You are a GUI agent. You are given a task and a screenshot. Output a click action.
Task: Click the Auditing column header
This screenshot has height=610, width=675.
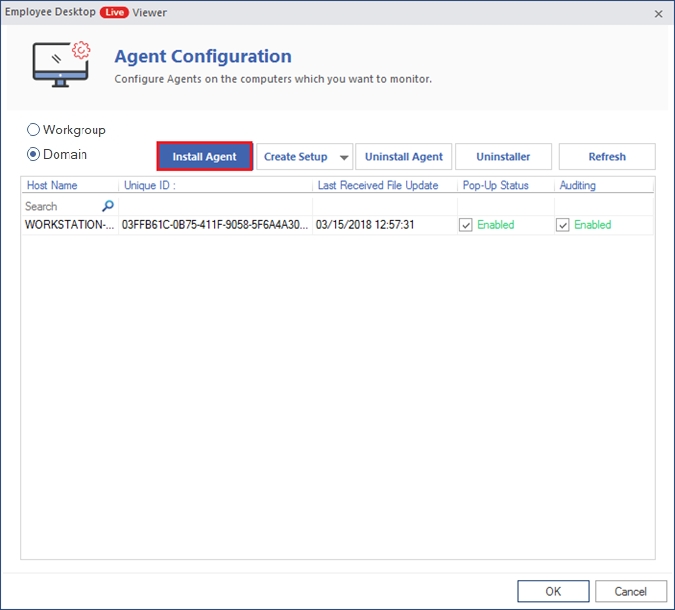(x=578, y=185)
